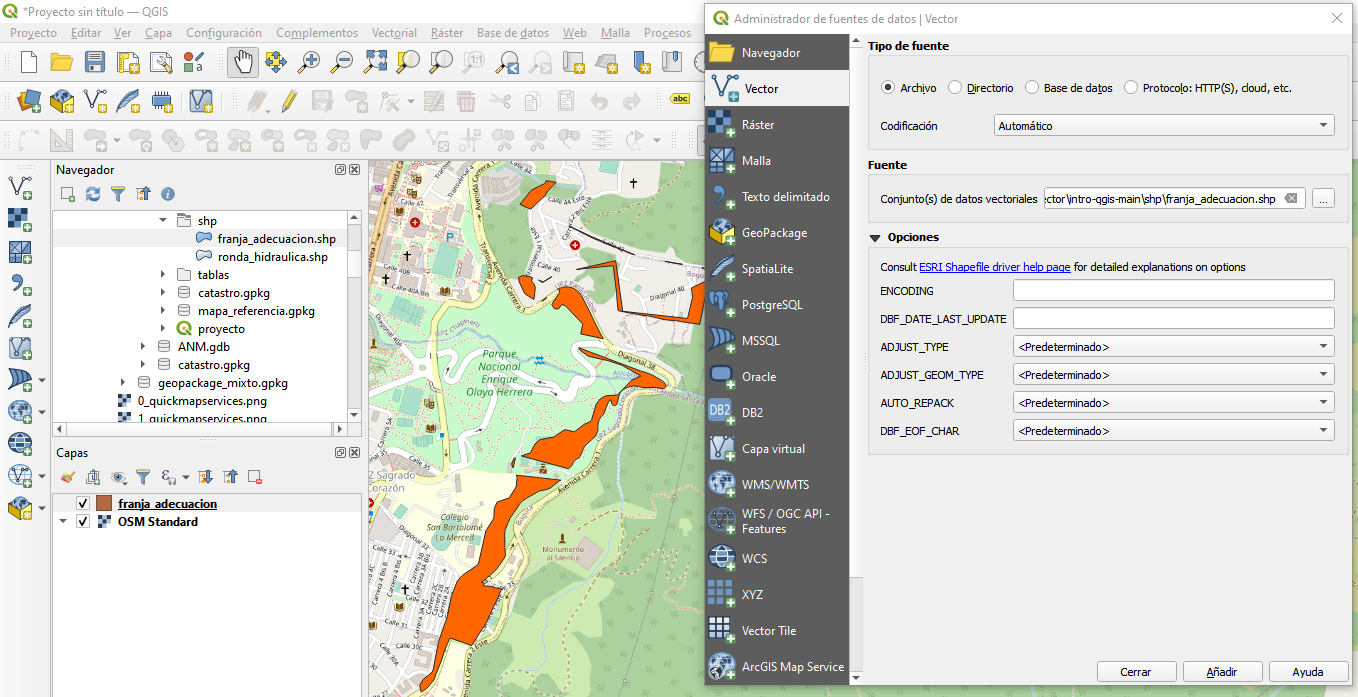Switch to the GeoPackage source tab
This screenshot has height=697, width=1358.
pos(777,233)
